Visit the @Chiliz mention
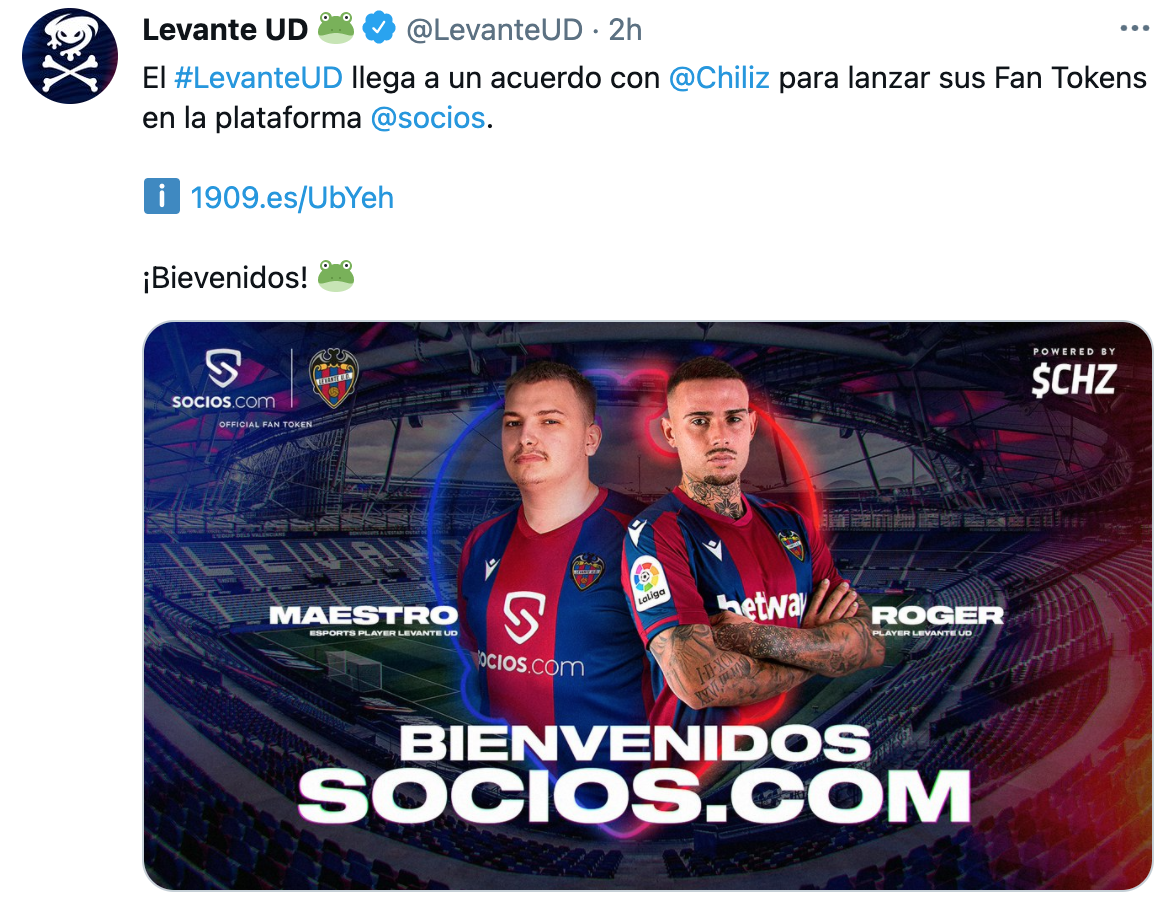The width and height of the screenshot is (1170, 916). pyautogui.click(x=719, y=78)
